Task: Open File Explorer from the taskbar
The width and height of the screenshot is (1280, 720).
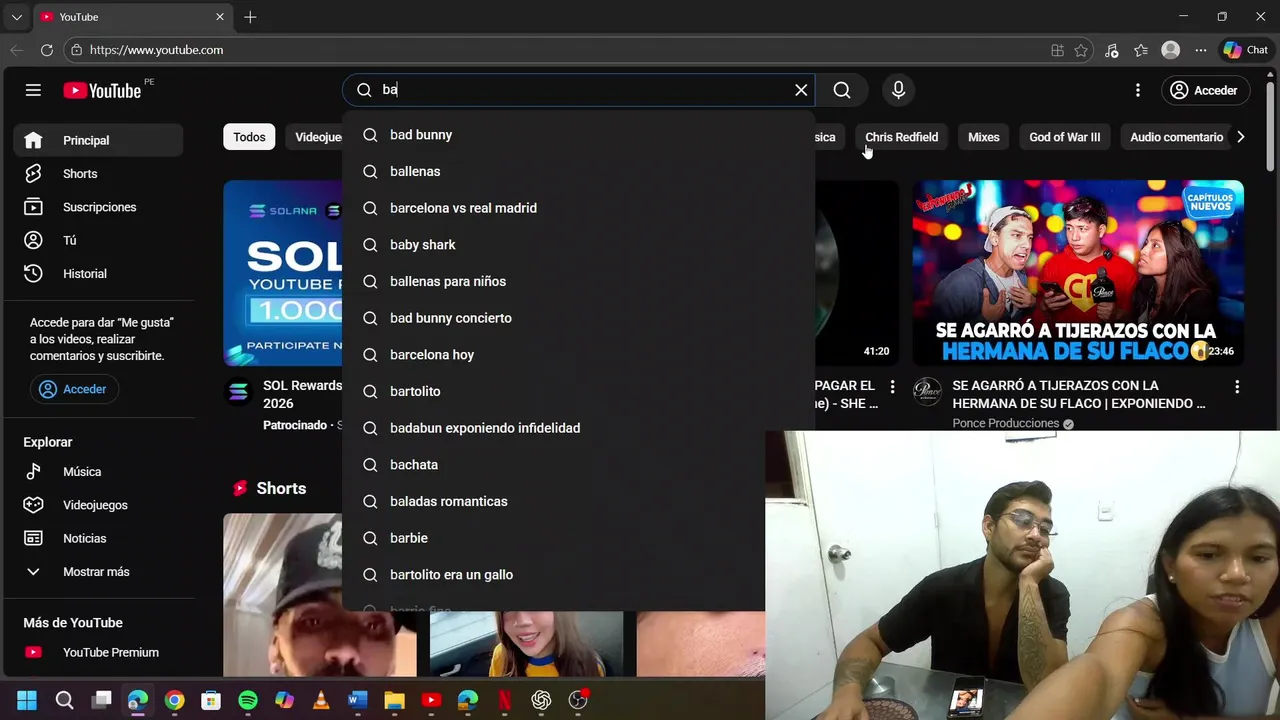Action: [394, 700]
